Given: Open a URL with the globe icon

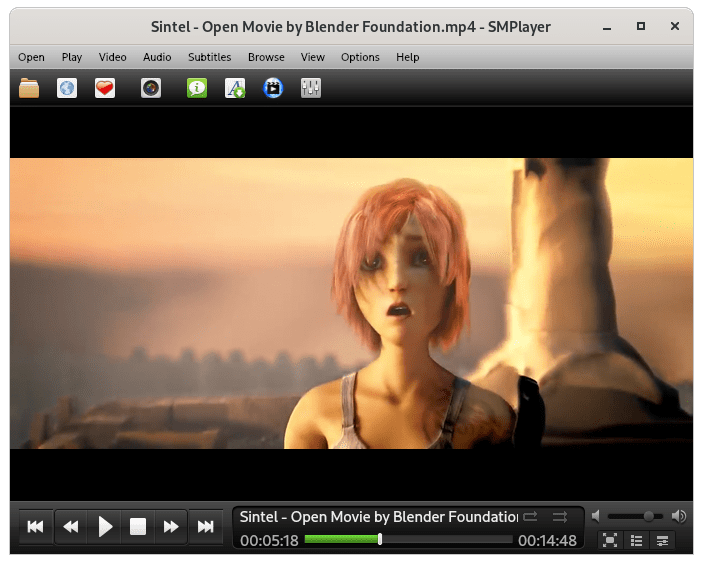Looking at the screenshot, I should pos(67,88).
